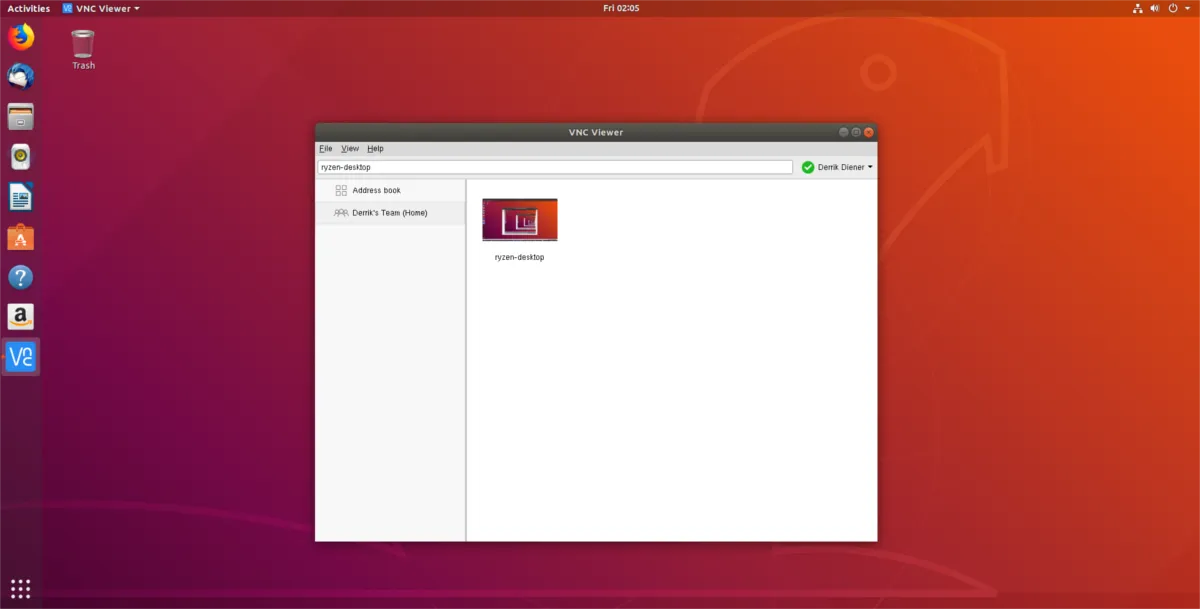This screenshot has height=609, width=1200.
Task: Click the Derrik's Team people icon
Action: click(341, 213)
